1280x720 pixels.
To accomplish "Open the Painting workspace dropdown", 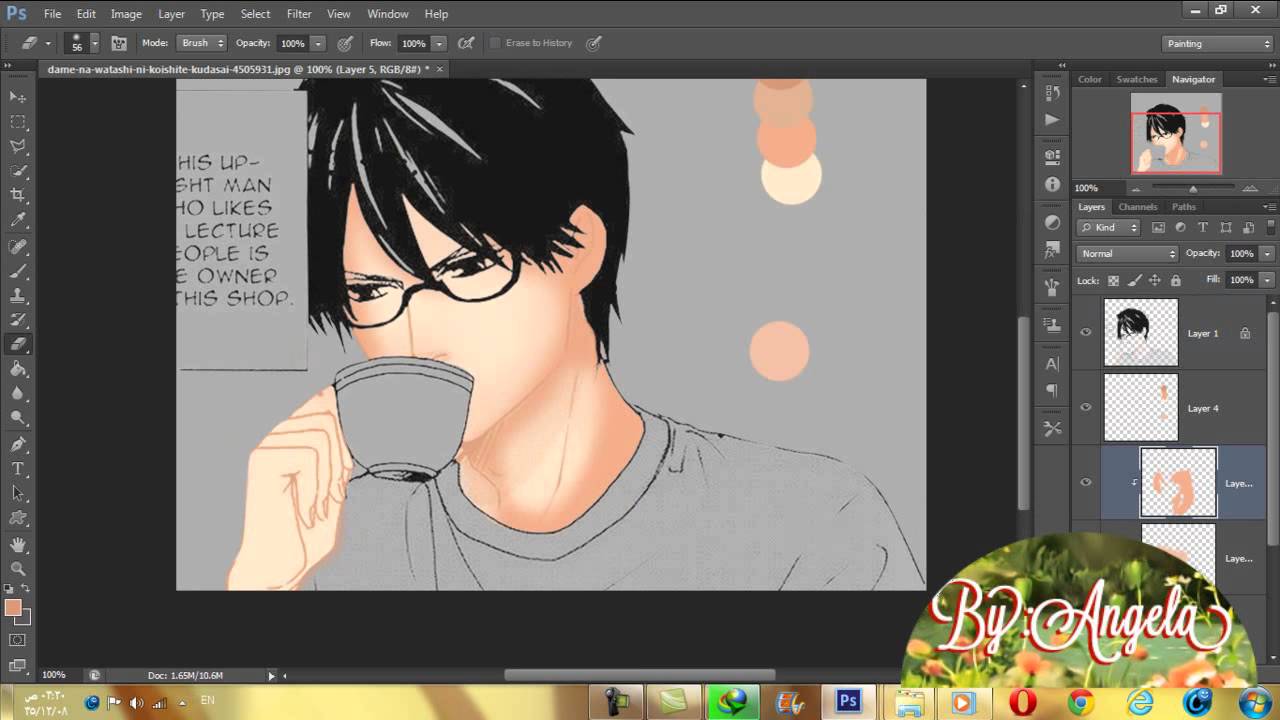I will click(1217, 44).
